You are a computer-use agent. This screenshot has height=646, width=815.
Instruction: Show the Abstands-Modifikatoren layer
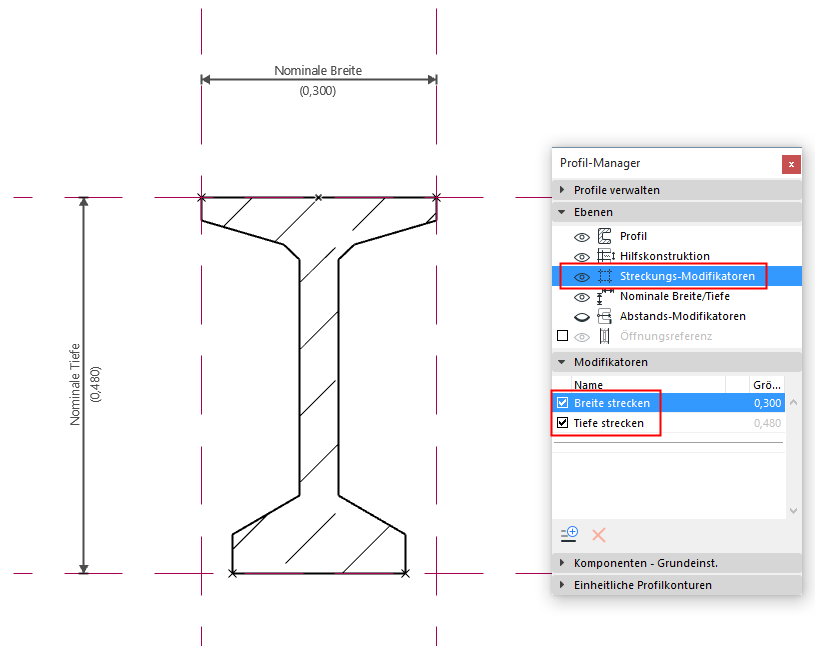(x=582, y=317)
